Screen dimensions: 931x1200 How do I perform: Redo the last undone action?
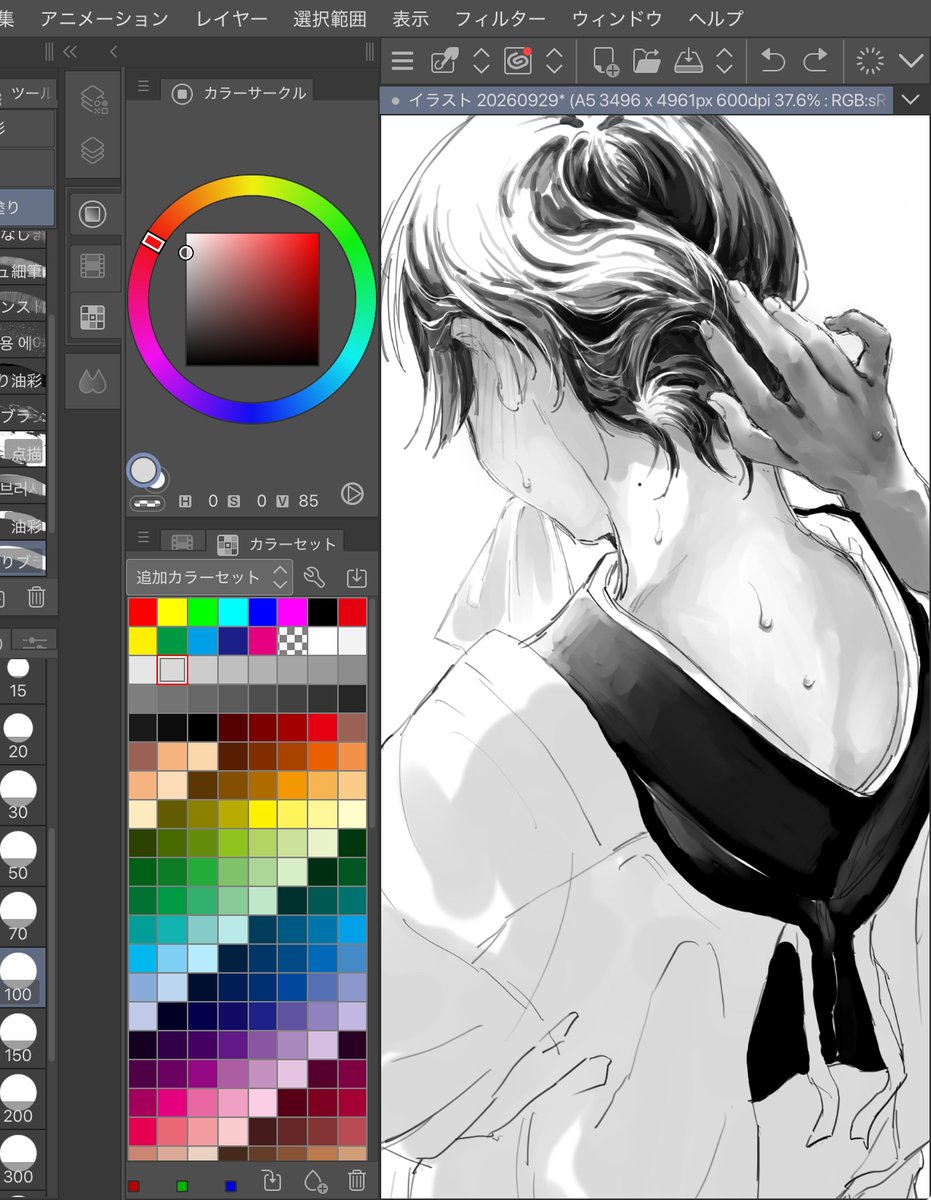[816, 61]
